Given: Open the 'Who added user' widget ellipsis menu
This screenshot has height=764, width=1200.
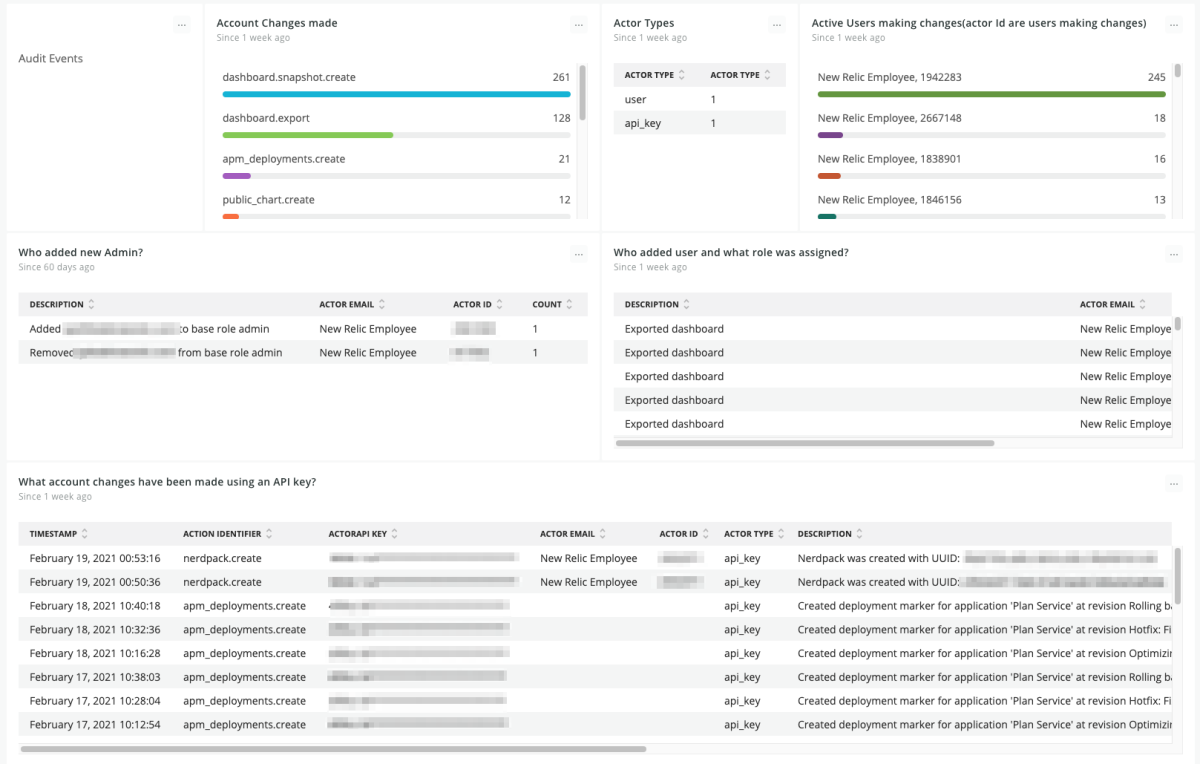Looking at the screenshot, I should (x=1174, y=255).
